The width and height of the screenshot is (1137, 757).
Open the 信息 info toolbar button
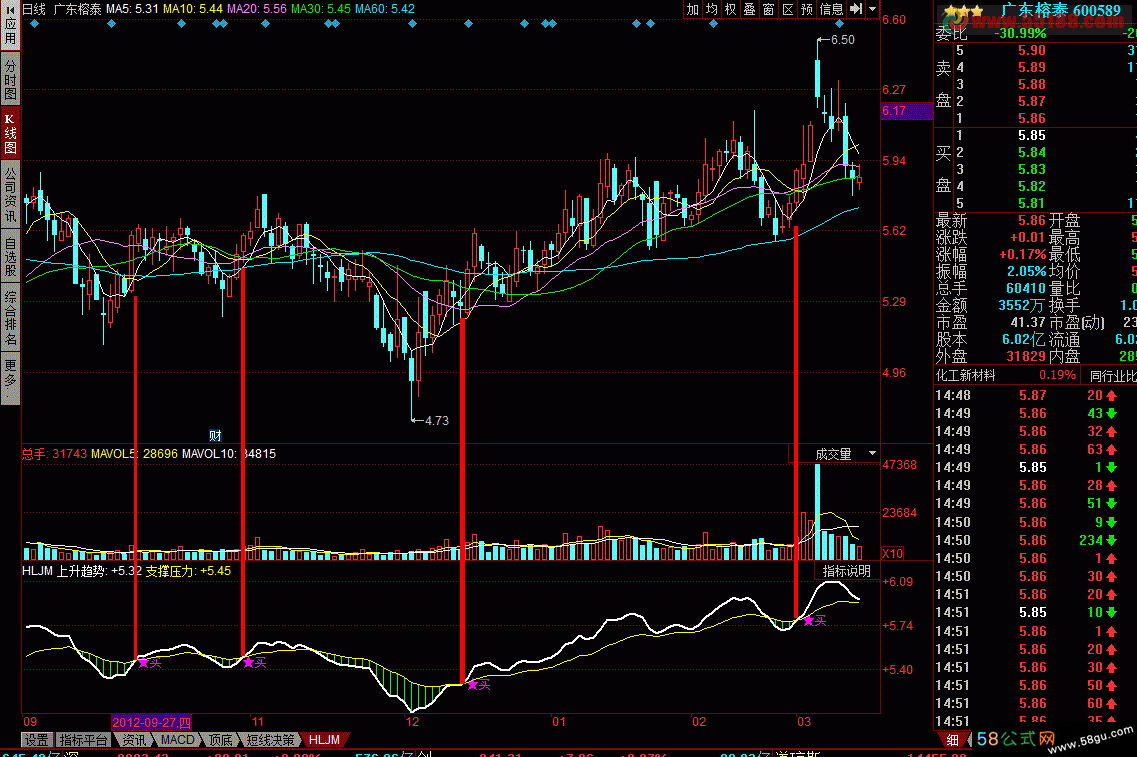click(x=831, y=9)
